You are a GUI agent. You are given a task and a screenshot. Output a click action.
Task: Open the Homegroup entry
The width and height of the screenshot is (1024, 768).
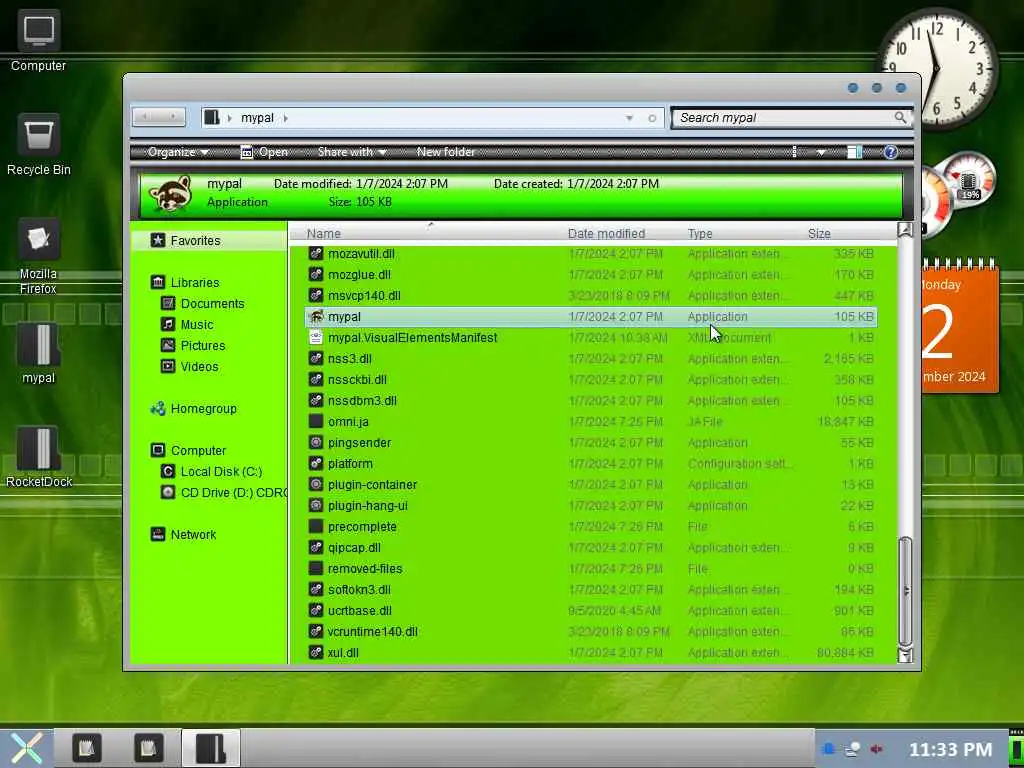pos(194,409)
